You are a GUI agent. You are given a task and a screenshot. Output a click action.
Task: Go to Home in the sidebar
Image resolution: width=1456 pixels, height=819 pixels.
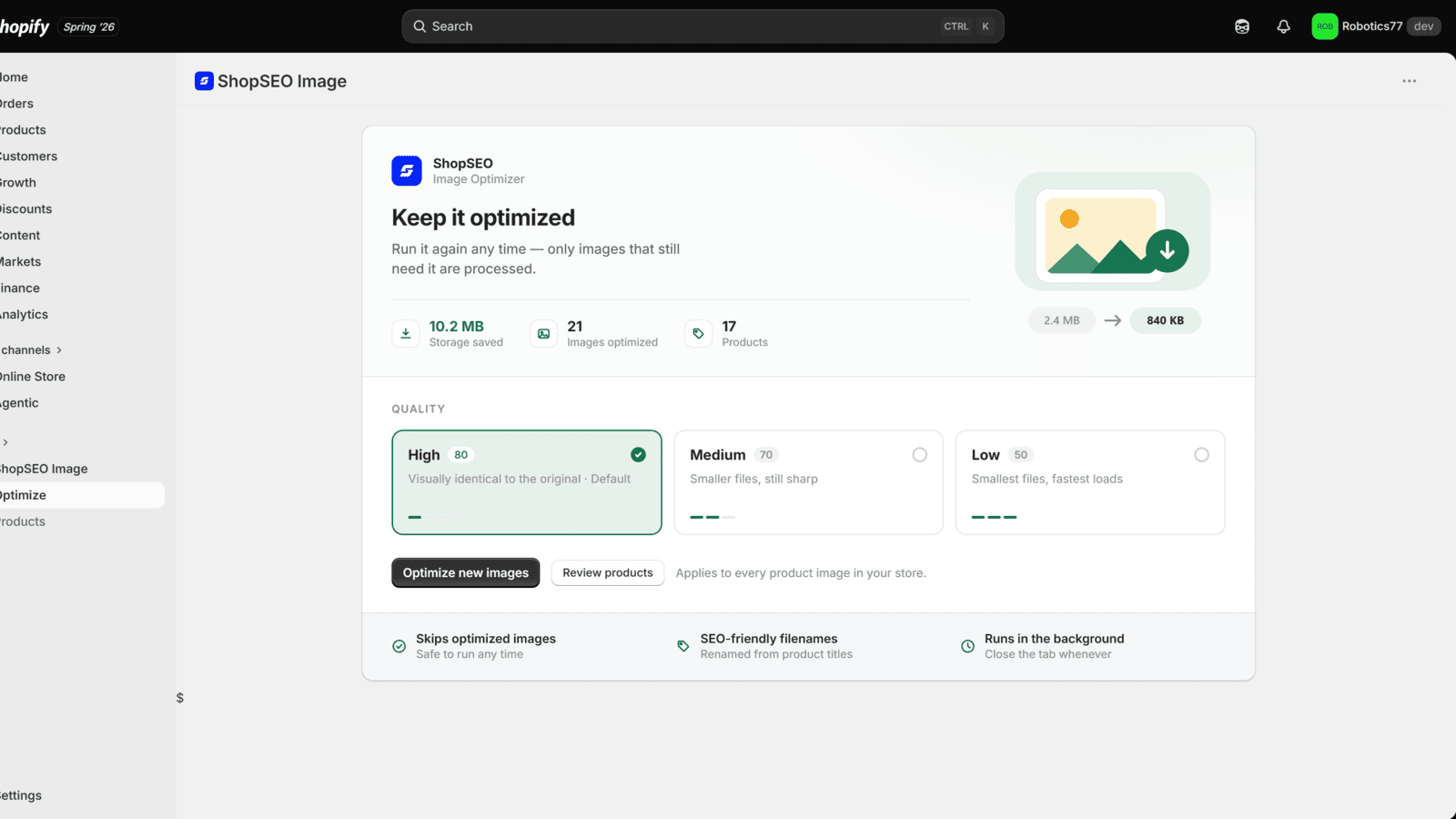14,77
